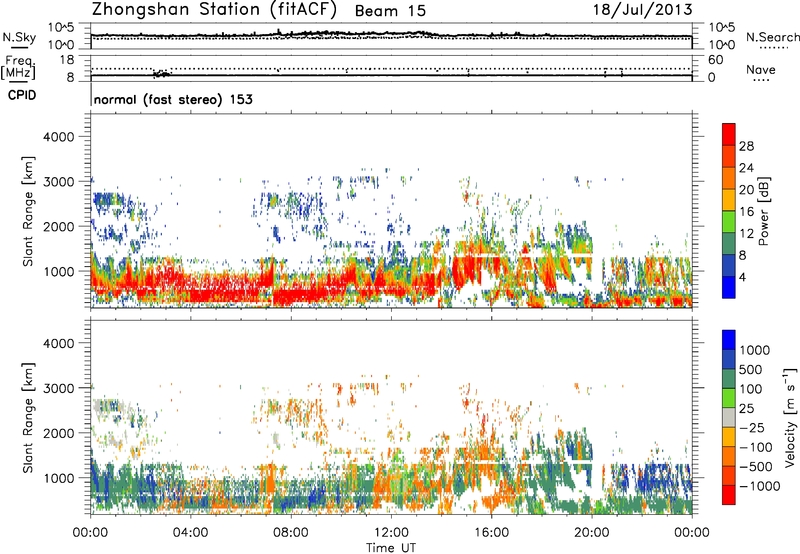Click '4000' on power panel range axis
The width and height of the screenshot is (800, 554).
[x=58, y=137]
